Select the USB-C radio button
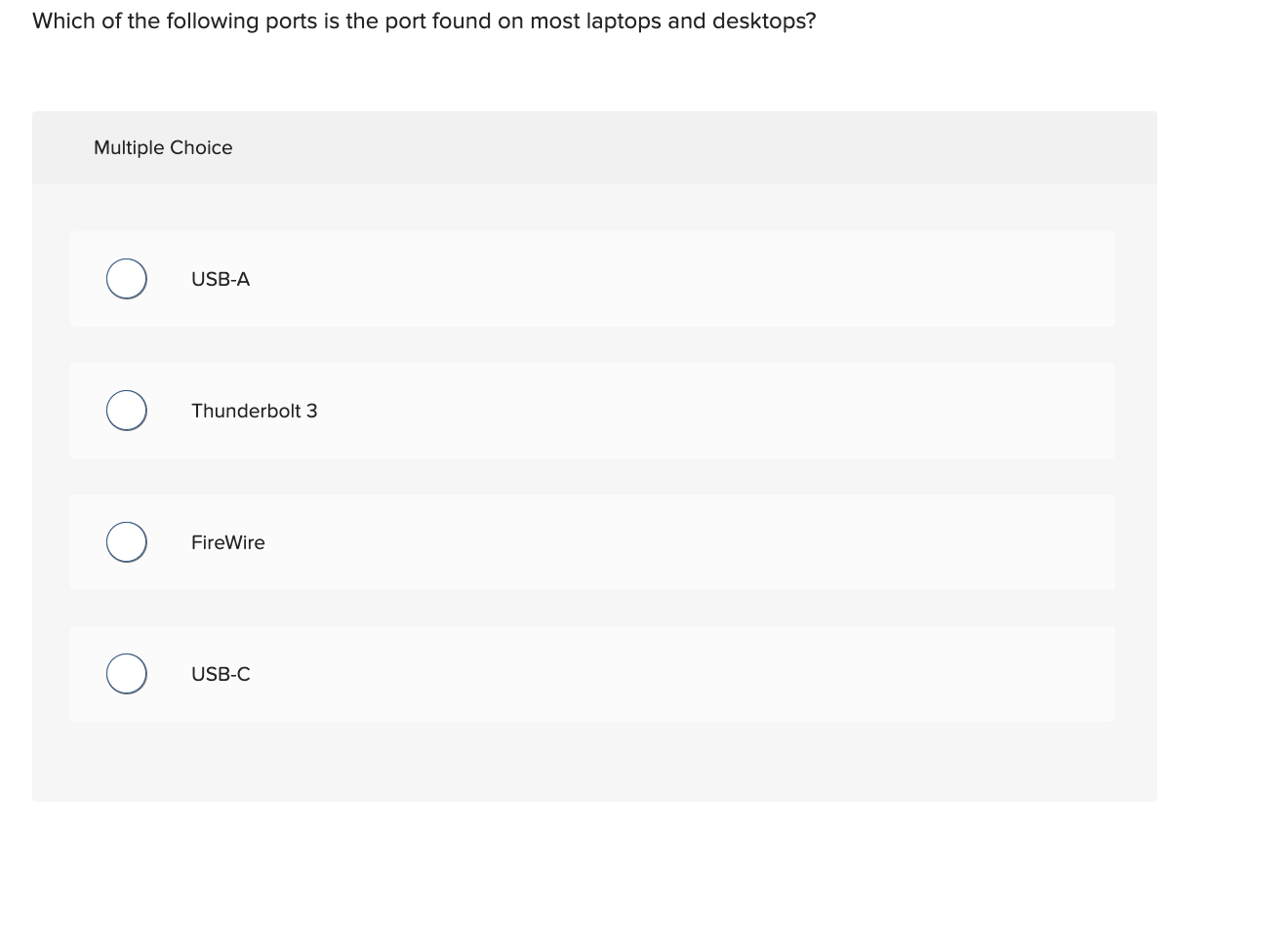The image size is (1288, 950). (x=126, y=673)
